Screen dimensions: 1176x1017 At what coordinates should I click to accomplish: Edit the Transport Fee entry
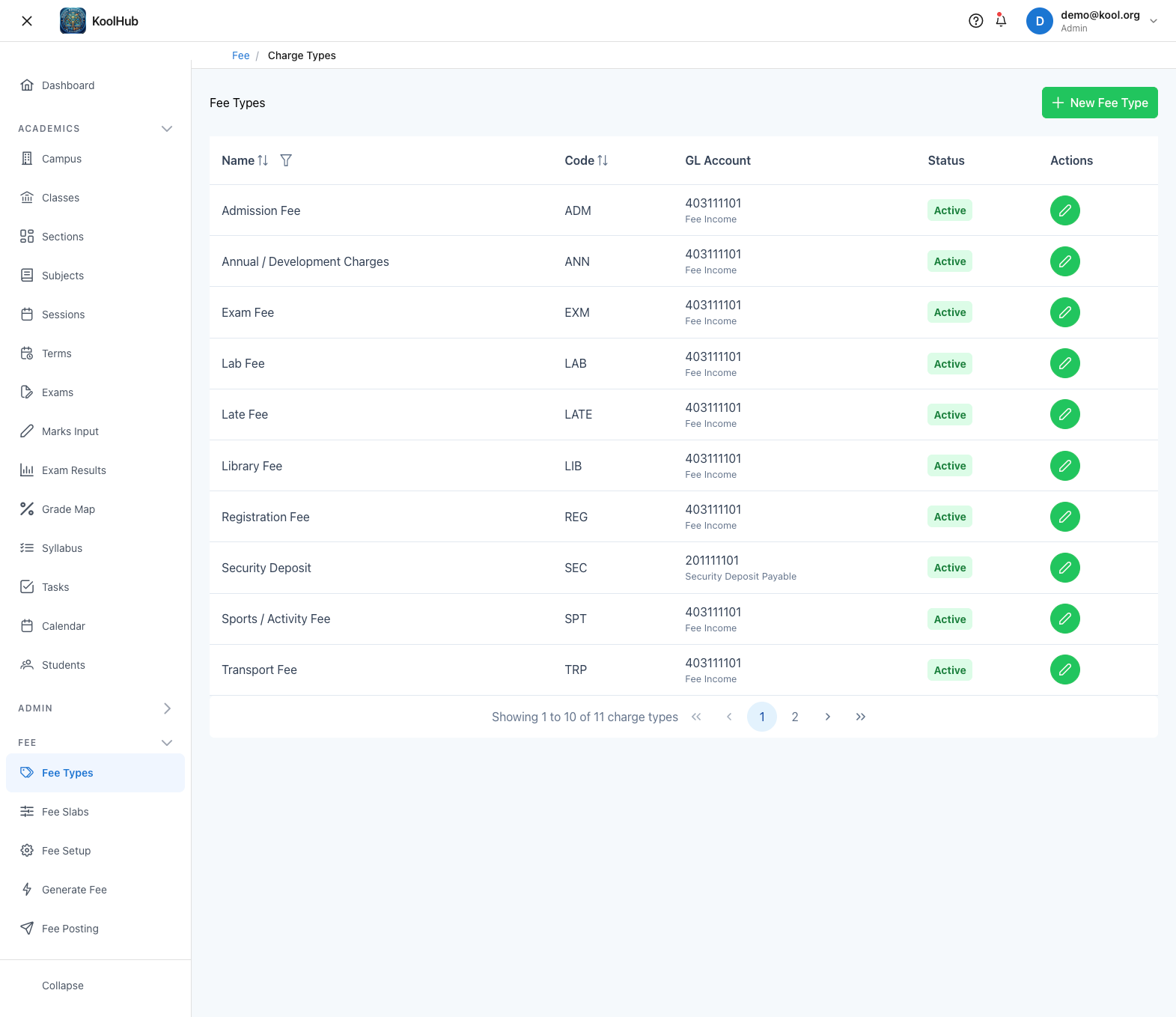pyautogui.click(x=1064, y=670)
